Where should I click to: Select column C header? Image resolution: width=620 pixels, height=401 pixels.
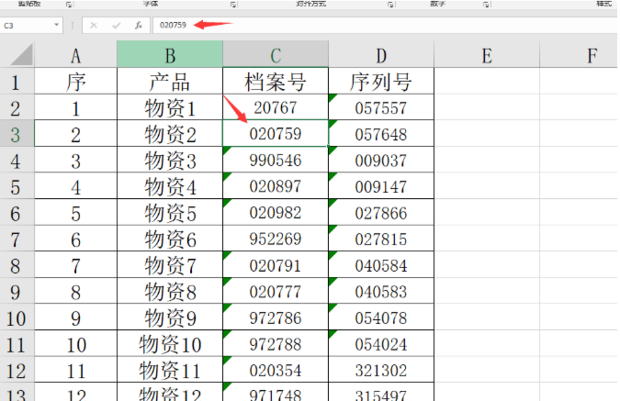pos(276,54)
